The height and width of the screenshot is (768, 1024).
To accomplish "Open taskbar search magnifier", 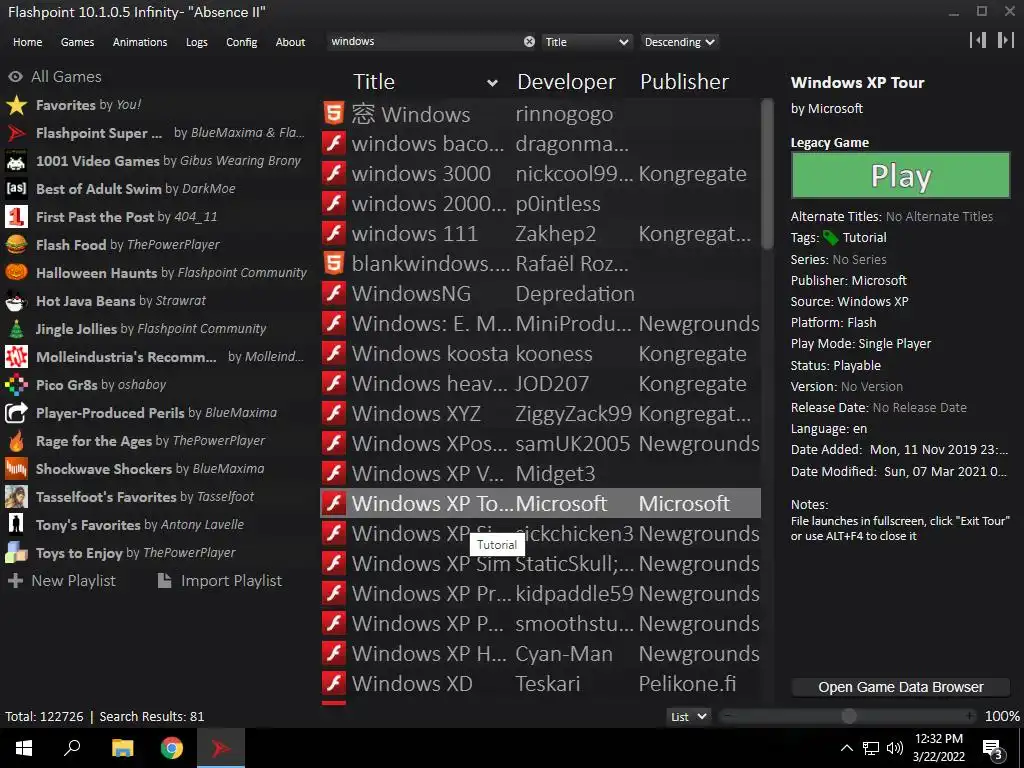I will (x=72, y=748).
